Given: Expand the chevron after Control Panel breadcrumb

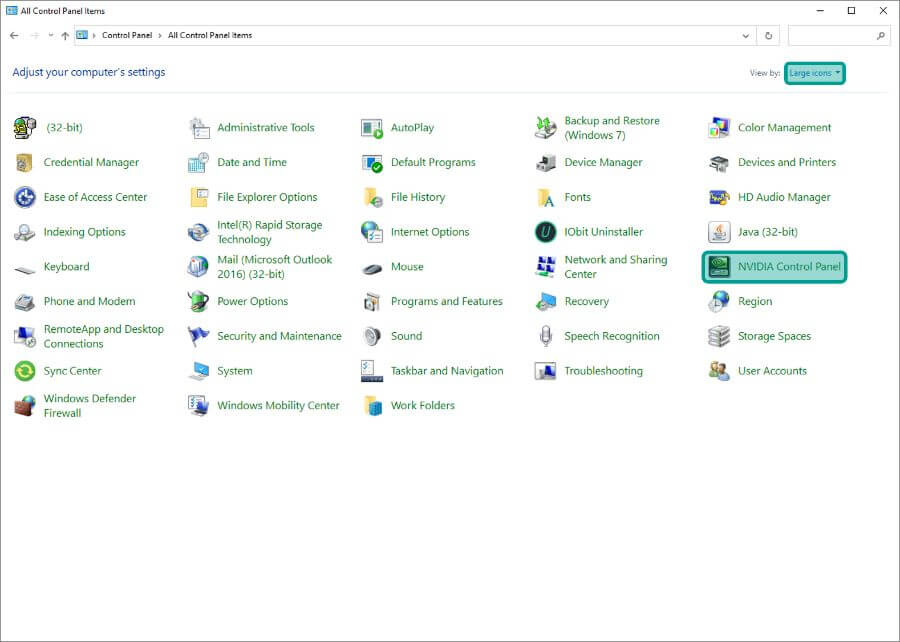Looking at the screenshot, I should tap(160, 36).
